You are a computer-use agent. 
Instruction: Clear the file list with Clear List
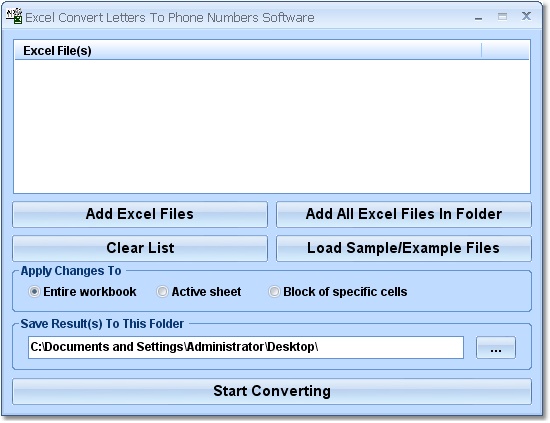click(140, 248)
